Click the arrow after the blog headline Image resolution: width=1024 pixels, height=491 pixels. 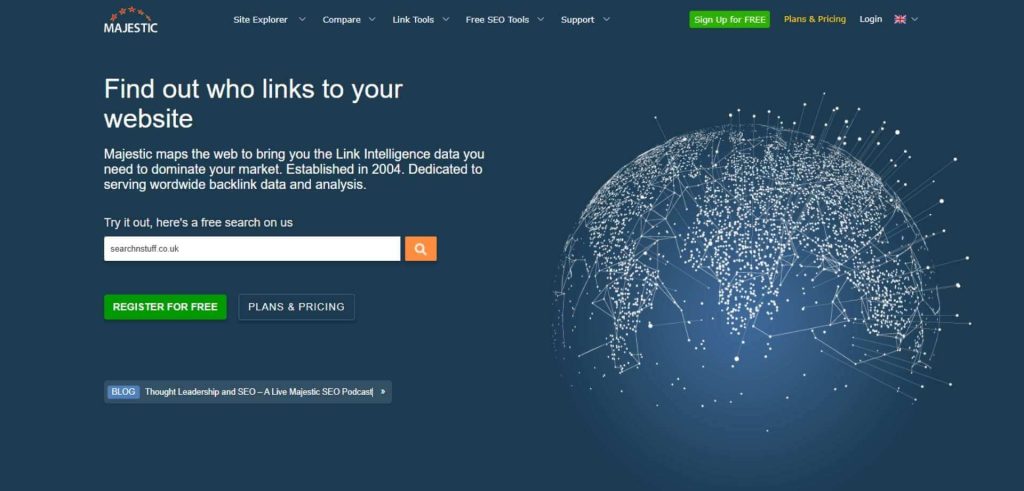pyautogui.click(x=382, y=392)
